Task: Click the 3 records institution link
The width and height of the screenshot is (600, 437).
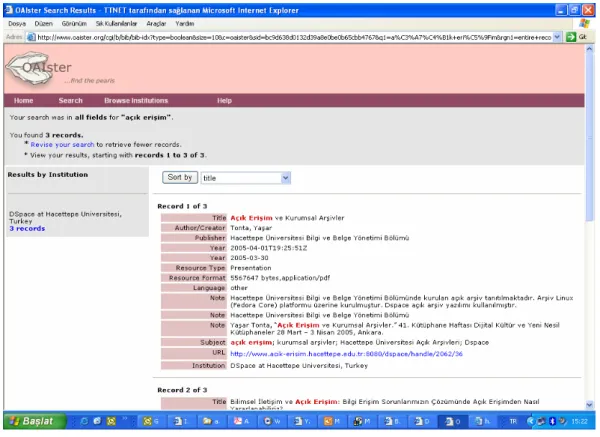Action: (27, 228)
